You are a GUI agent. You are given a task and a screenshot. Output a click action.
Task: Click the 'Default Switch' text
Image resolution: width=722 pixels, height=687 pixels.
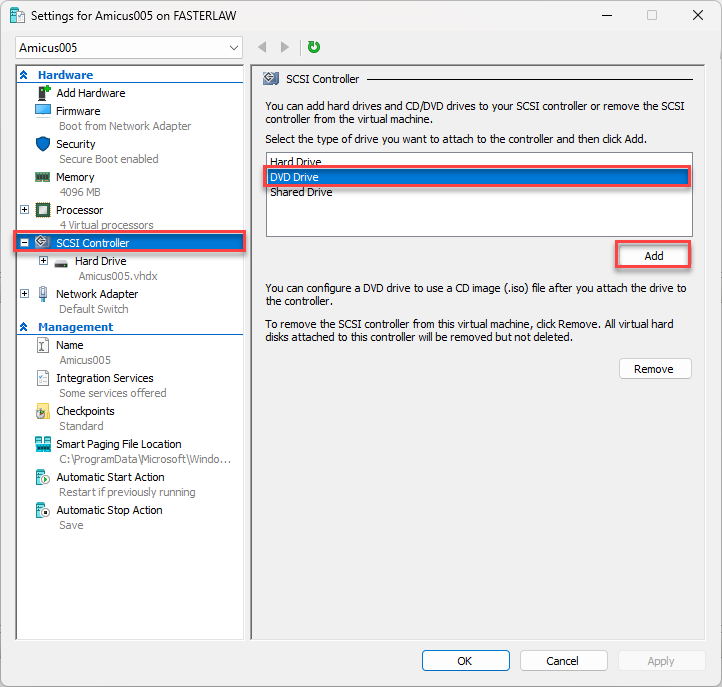(x=93, y=309)
